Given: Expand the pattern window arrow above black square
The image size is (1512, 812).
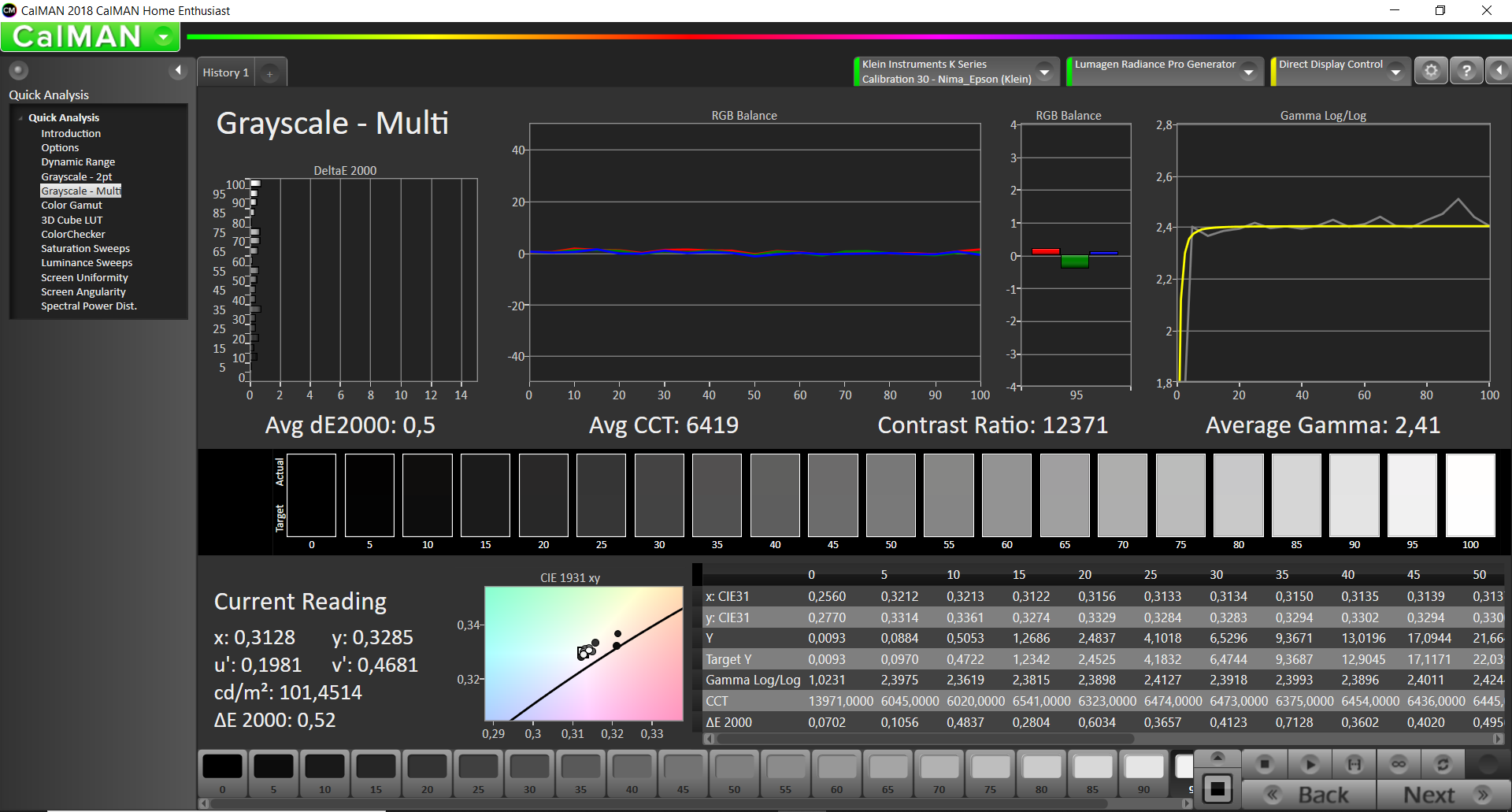Looking at the screenshot, I should coord(1217,758).
